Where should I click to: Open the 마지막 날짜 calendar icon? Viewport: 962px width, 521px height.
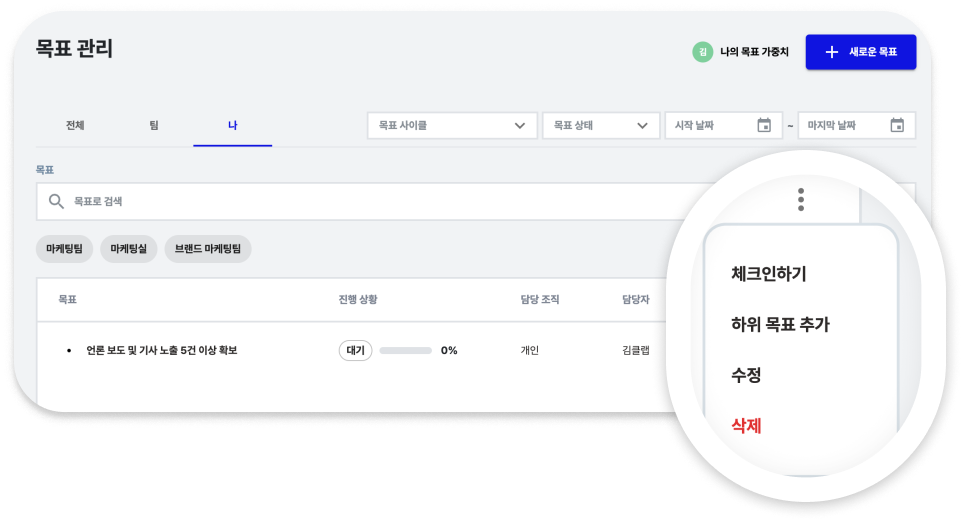897,125
